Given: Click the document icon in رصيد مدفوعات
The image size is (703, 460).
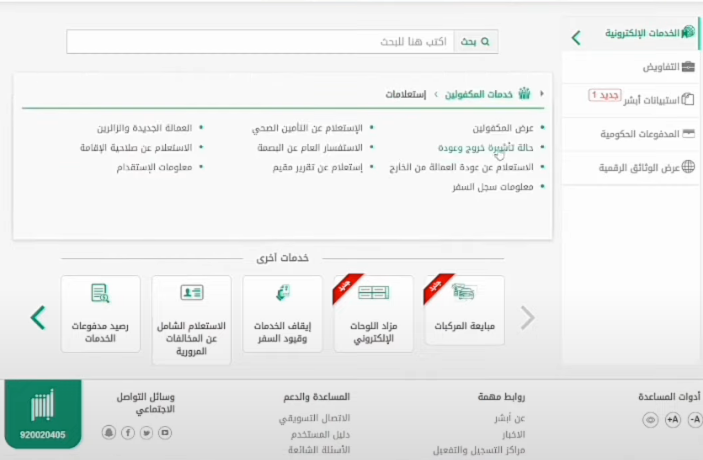Looking at the screenshot, I should (x=100, y=293).
